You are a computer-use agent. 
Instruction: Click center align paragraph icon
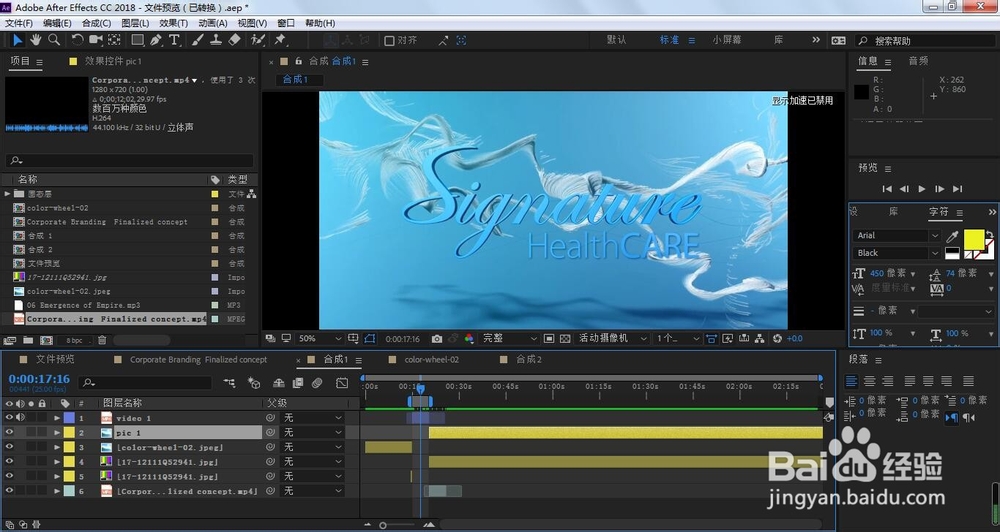869,381
